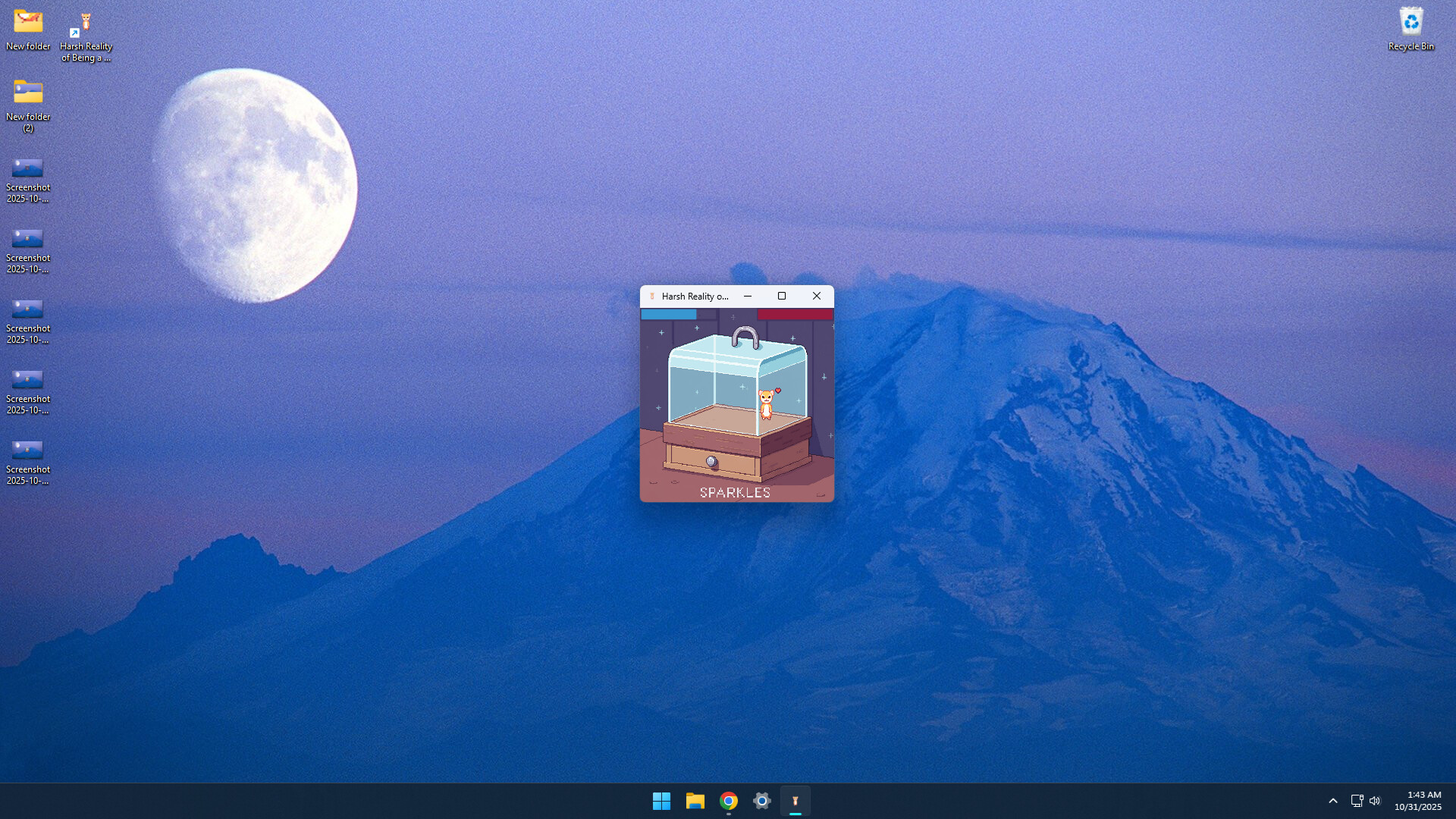The height and width of the screenshot is (819, 1456).
Task: Click the hamster app icon in the title bar
Action: tap(652, 297)
